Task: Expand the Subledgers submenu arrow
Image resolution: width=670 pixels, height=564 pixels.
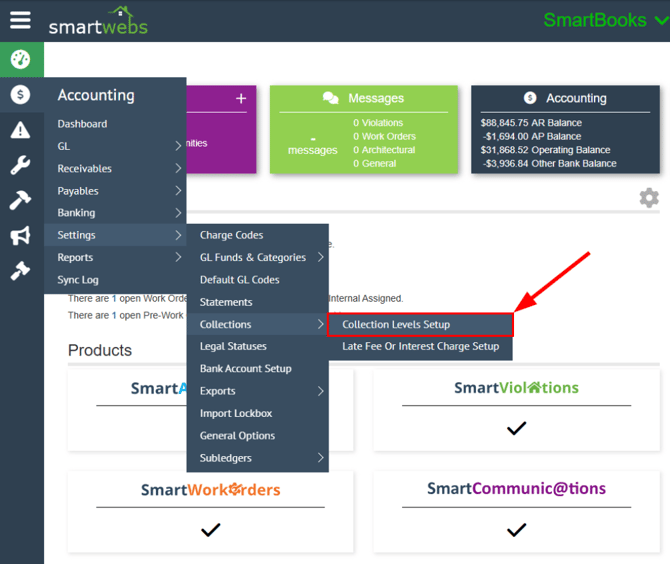Action: pyautogui.click(x=320, y=458)
